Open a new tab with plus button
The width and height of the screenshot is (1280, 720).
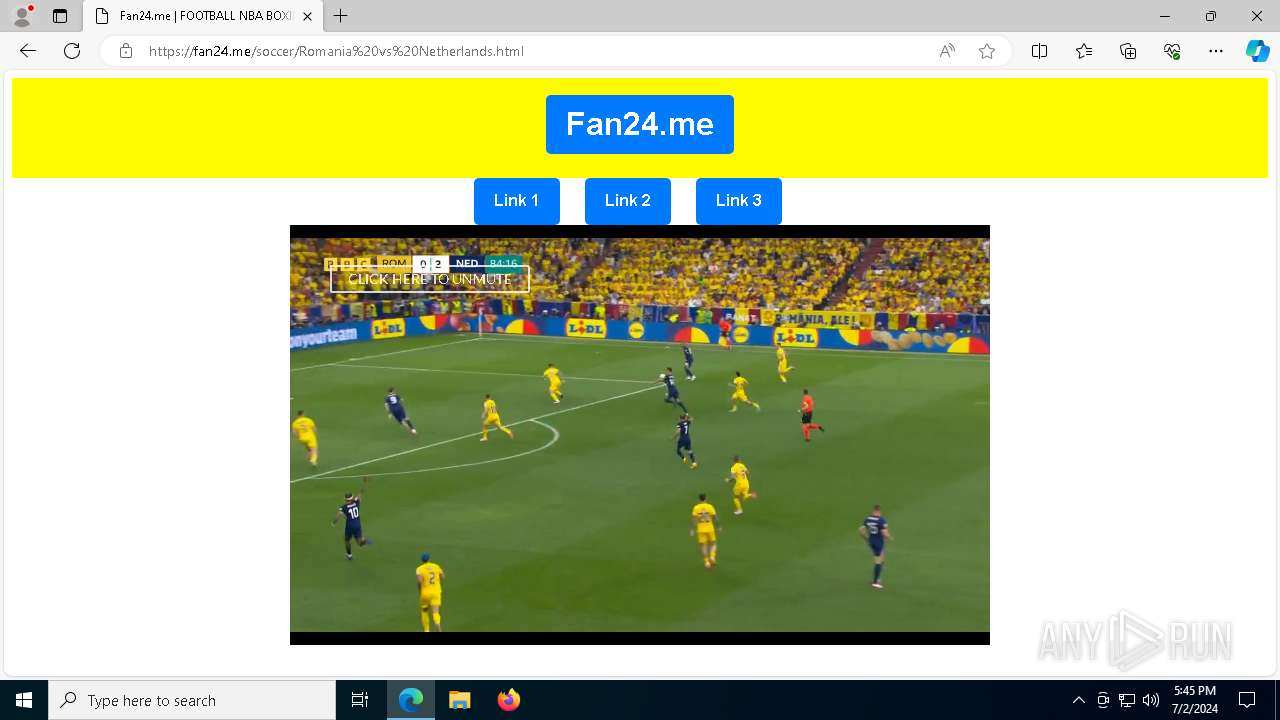(341, 16)
